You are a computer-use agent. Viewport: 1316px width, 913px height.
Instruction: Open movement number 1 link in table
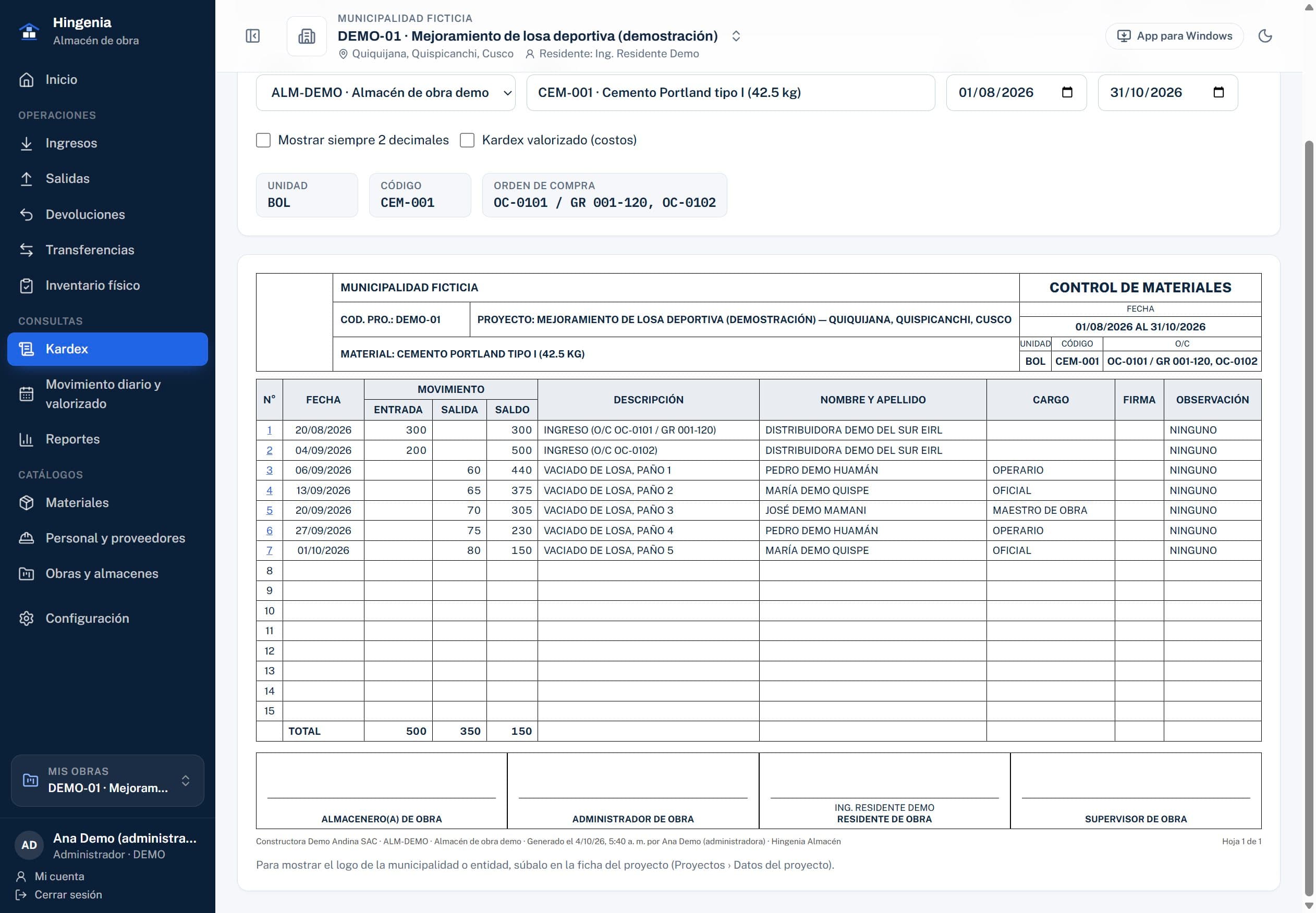click(x=269, y=430)
